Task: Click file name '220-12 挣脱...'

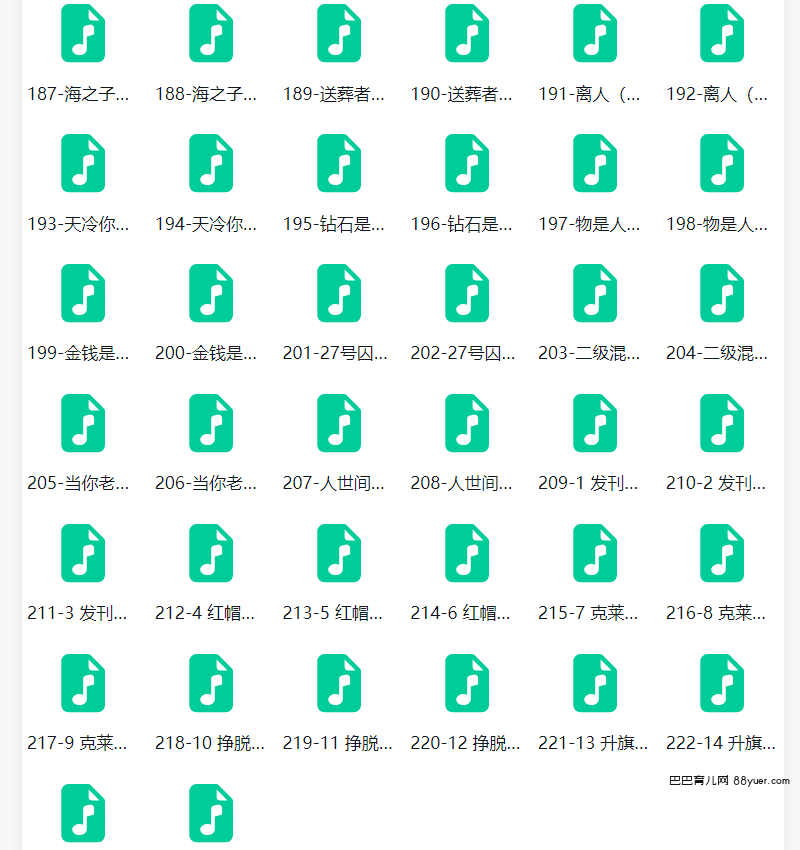Action: (x=466, y=743)
